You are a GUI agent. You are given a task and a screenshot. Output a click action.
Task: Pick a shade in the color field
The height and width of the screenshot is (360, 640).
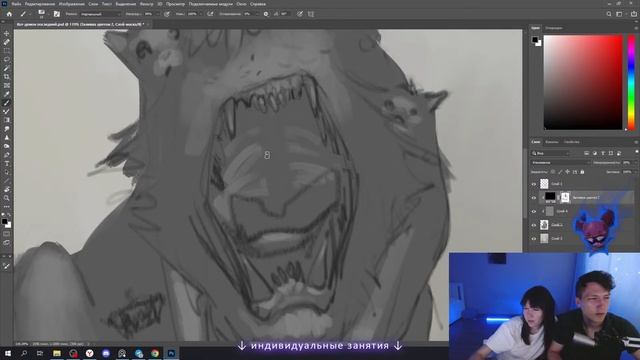point(583,82)
